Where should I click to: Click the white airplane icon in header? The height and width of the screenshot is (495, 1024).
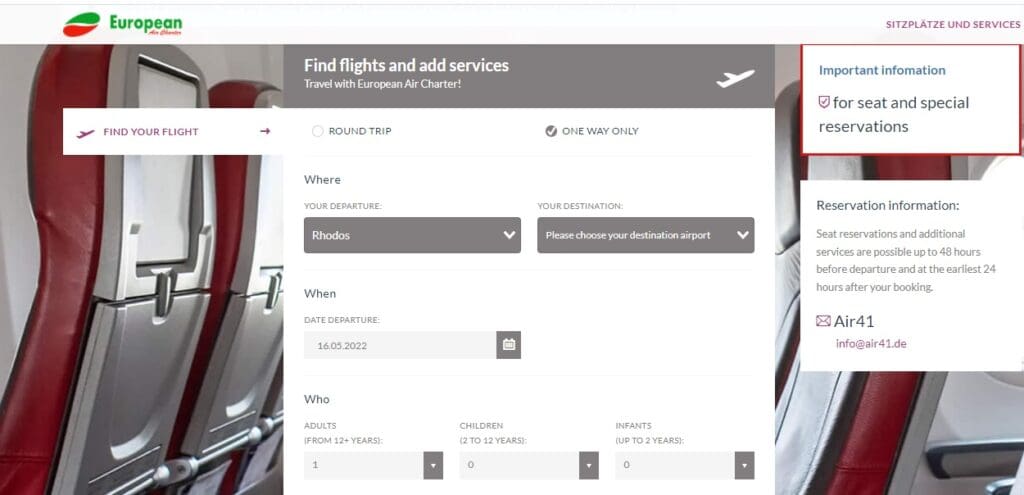pyautogui.click(x=735, y=78)
